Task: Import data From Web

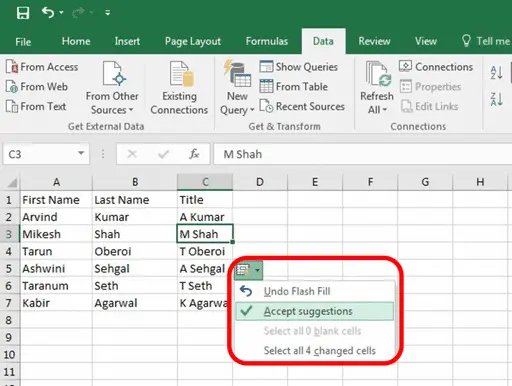Action: 37,87
